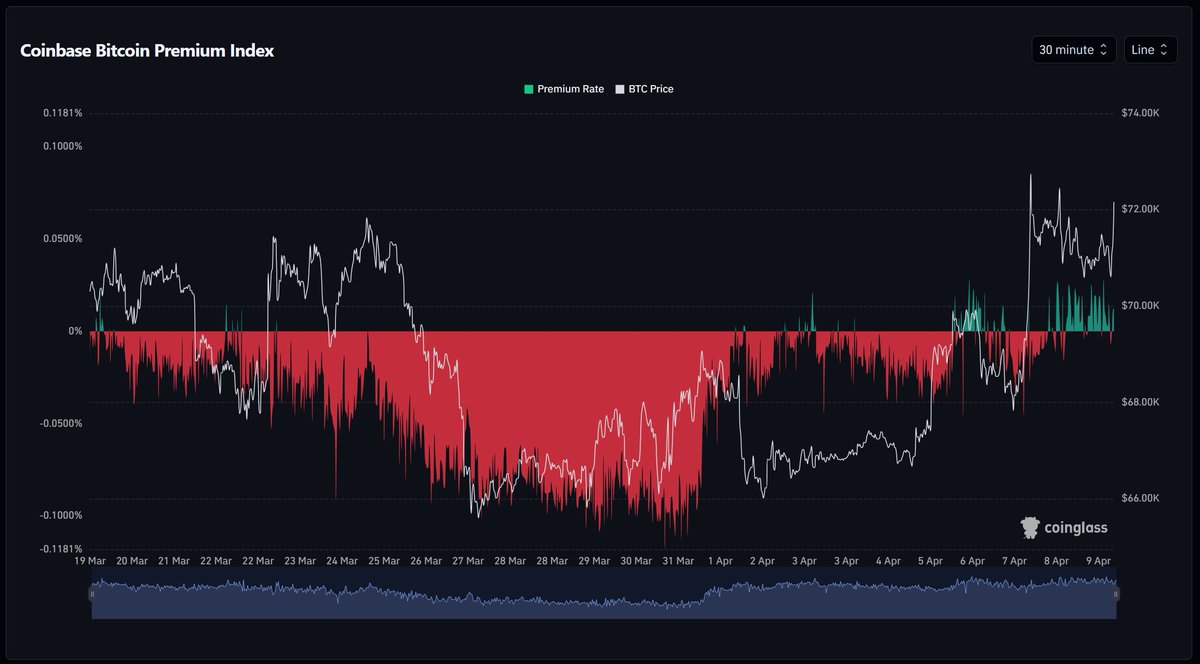
Task: Click the 1 Apr date label
Action: (720, 561)
